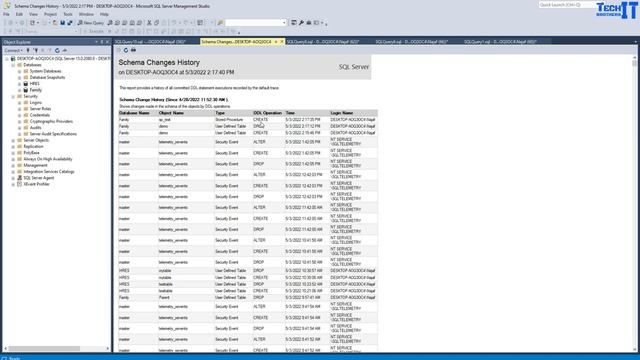Expand the Family database node
This screenshot has width=640, height=360.
coord(19,90)
